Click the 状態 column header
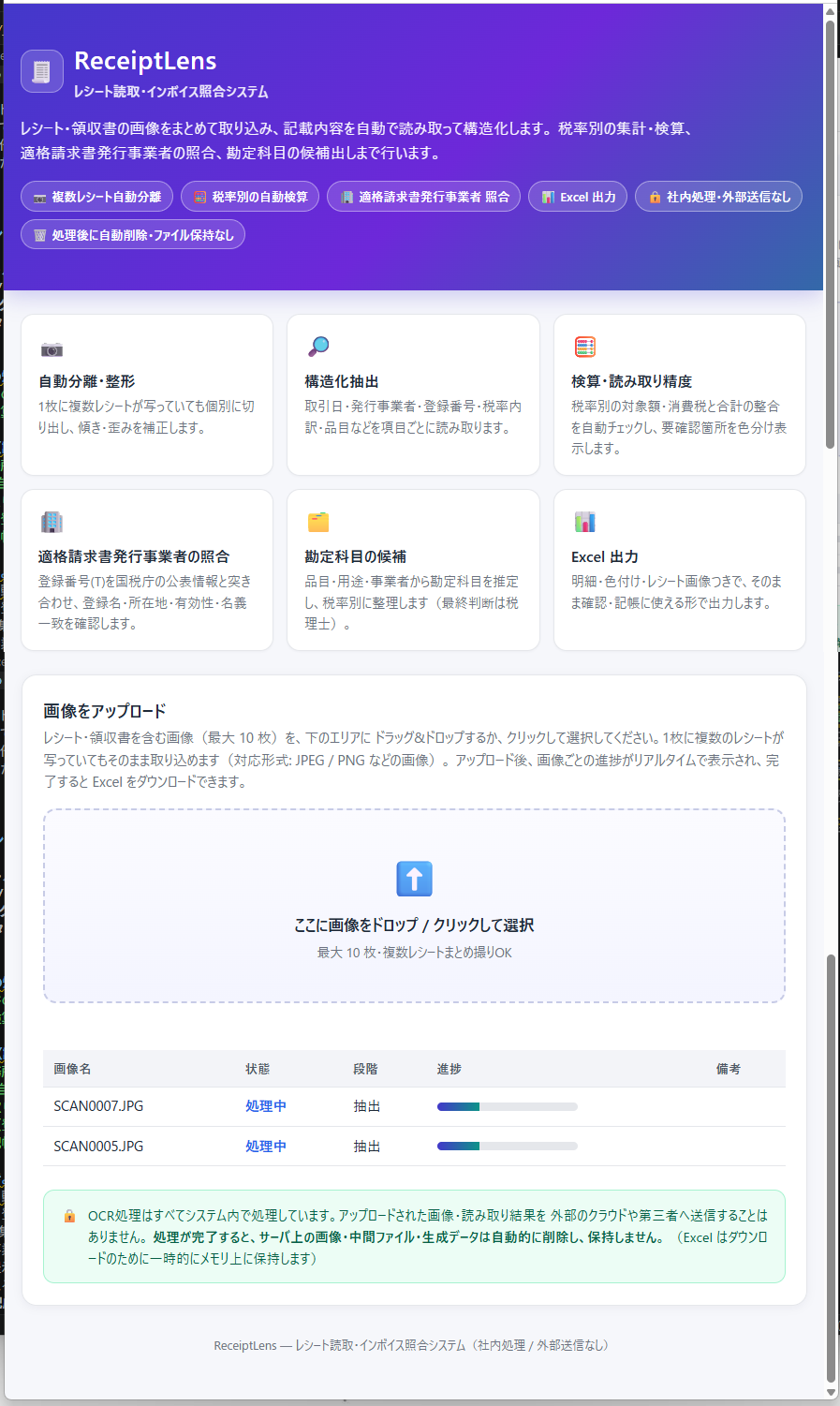This screenshot has width=840, height=1406. pyautogui.click(x=258, y=1069)
